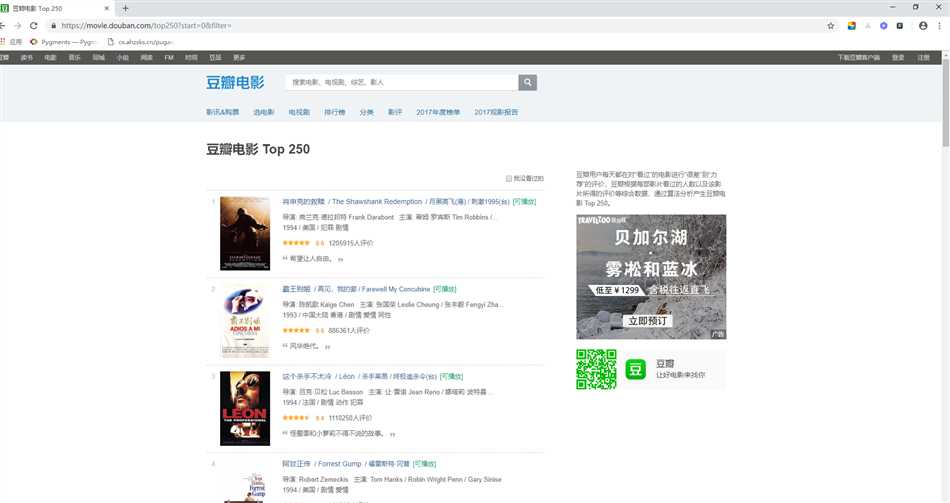The width and height of the screenshot is (950, 503).
Task: Open Music (音乐) in the dark bar
Action: [75, 58]
